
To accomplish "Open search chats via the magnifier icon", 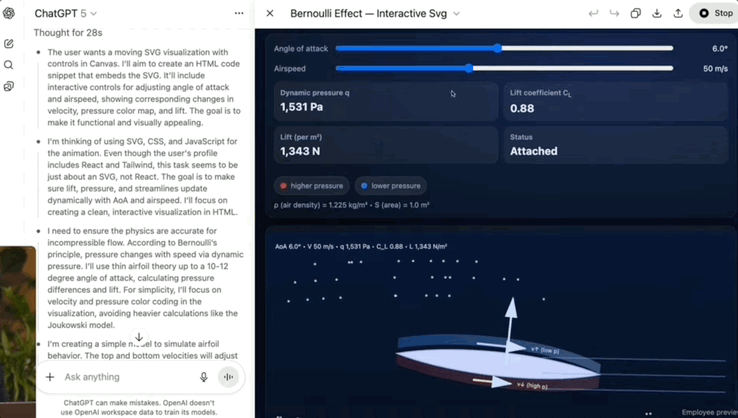I will tap(9, 65).
